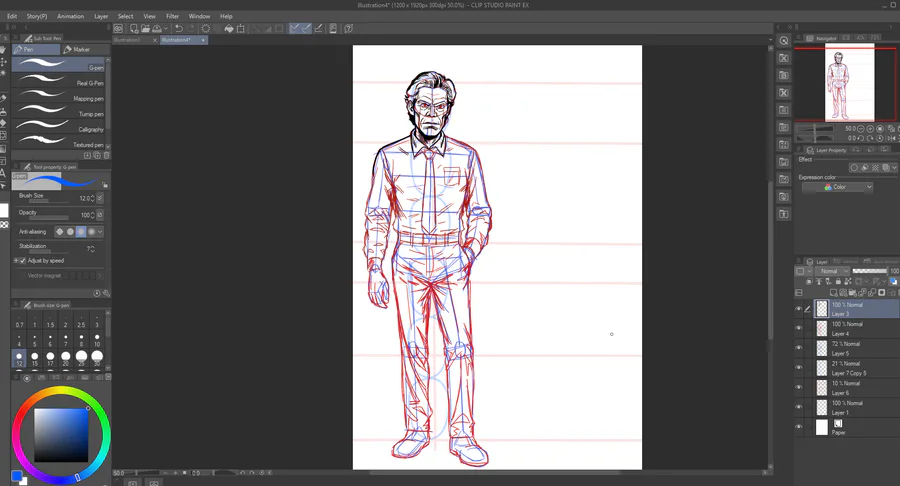Create a new canvas from command bar

pyautogui.click(x=134, y=28)
